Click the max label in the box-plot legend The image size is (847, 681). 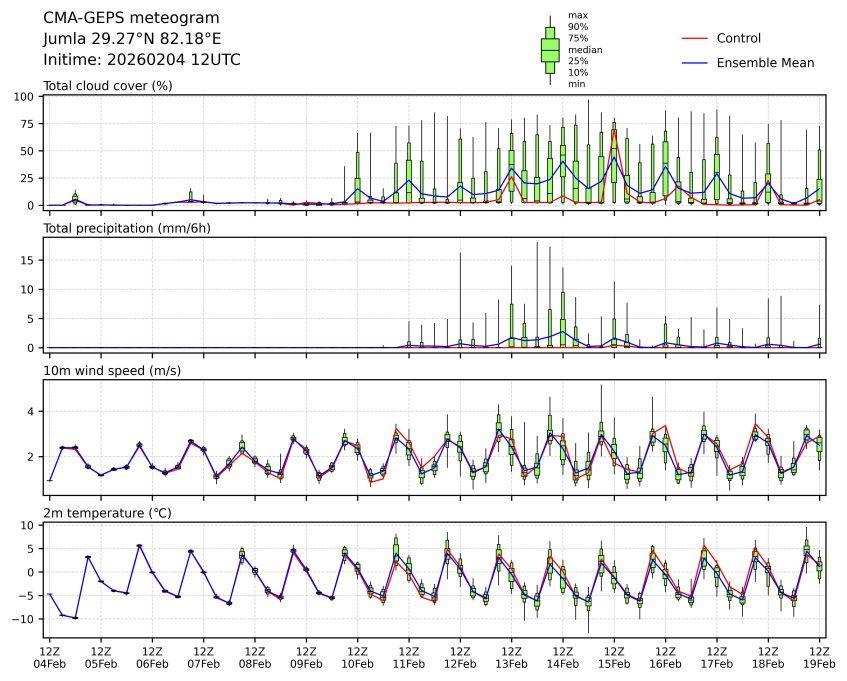click(x=576, y=15)
